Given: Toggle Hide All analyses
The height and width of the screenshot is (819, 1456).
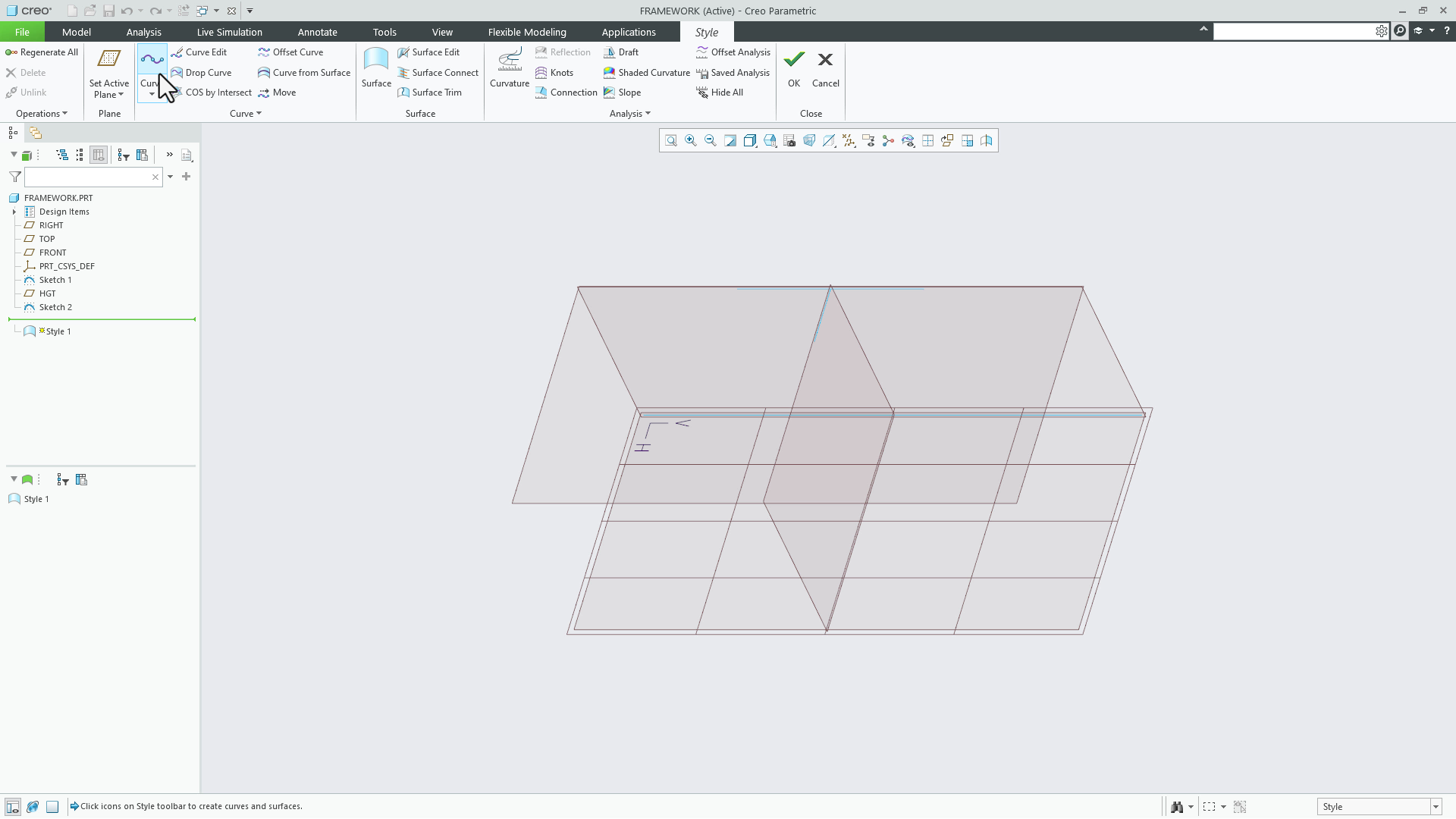Looking at the screenshot, I should [720, 93].
